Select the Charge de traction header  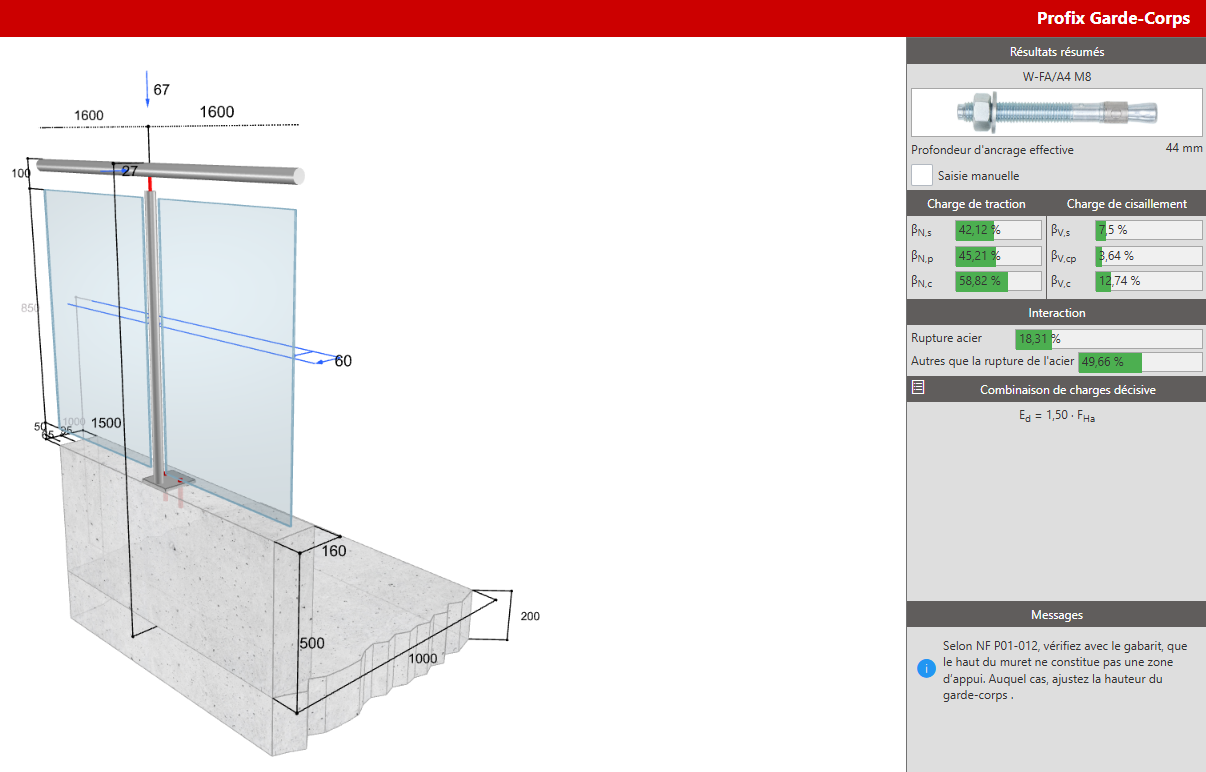pyautogui.click(x=976, y=204)
